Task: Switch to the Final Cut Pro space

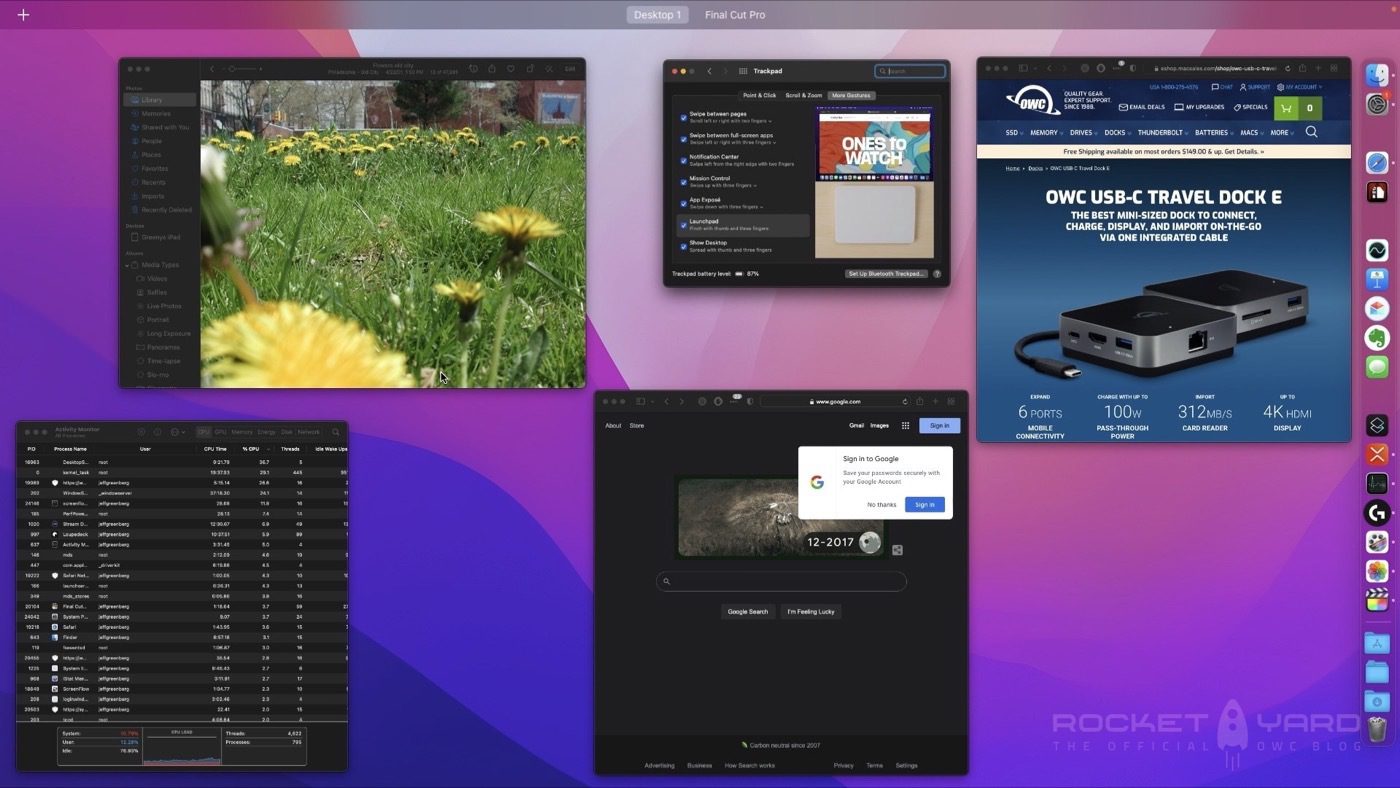Action: (x=735, y=15)
